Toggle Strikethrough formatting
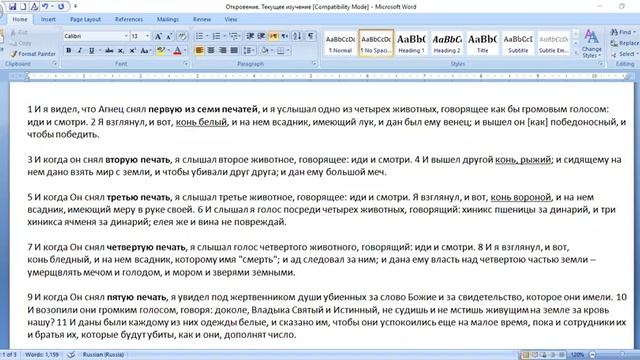The width and height of the screenshot is (640, 360). point(109,51)
